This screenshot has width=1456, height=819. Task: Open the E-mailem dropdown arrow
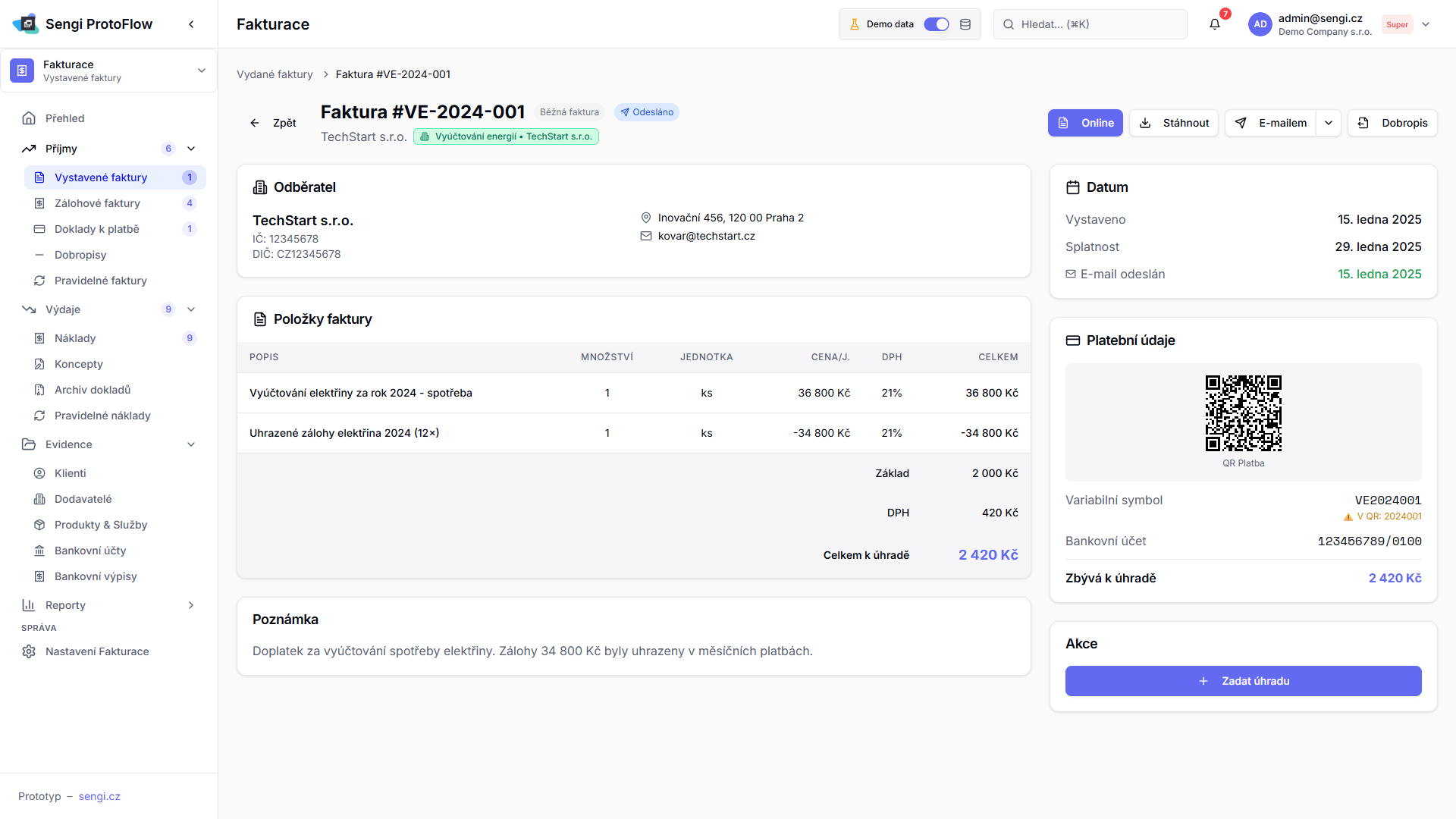(x=1329, y=123)
